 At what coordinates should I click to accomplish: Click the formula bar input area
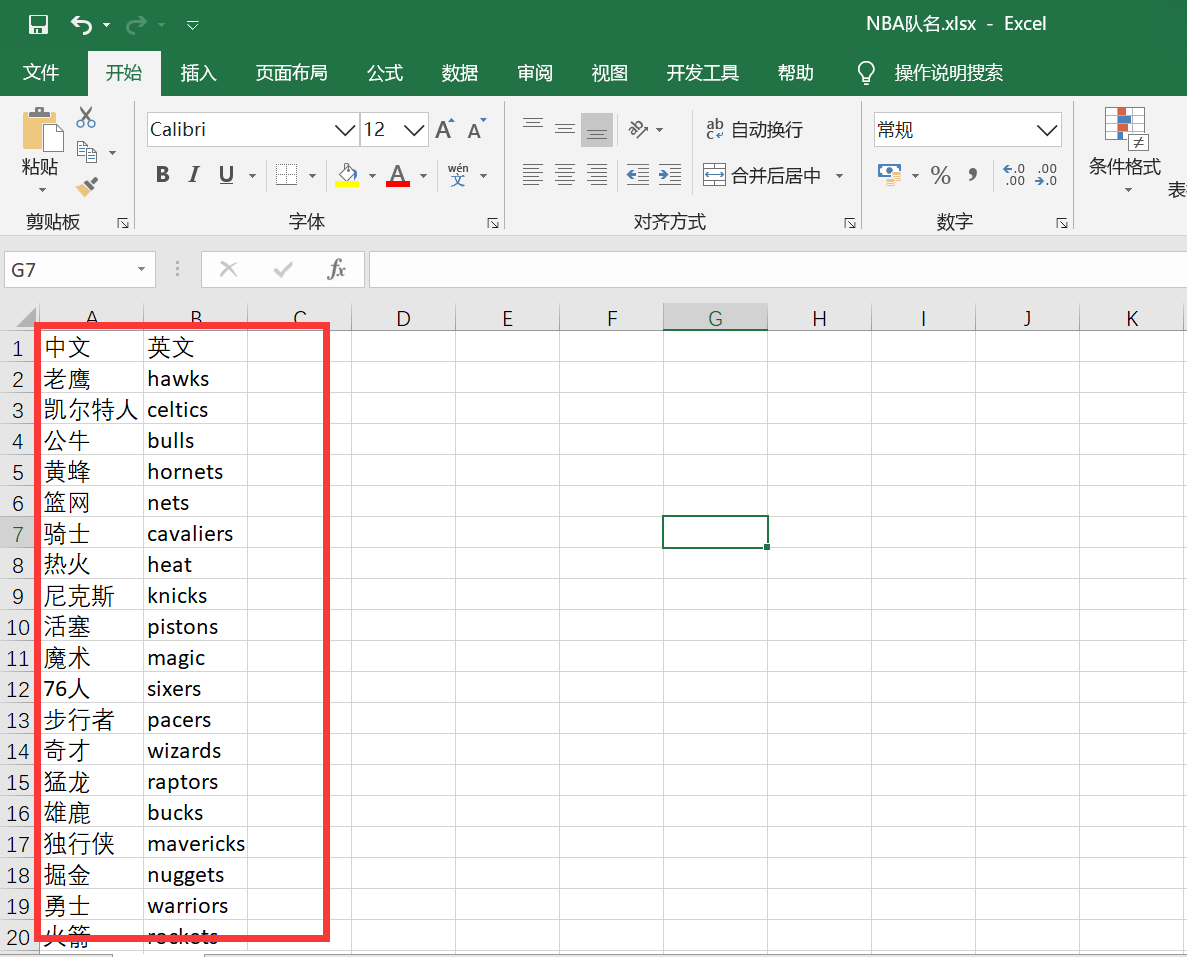[x=777, y=270]
